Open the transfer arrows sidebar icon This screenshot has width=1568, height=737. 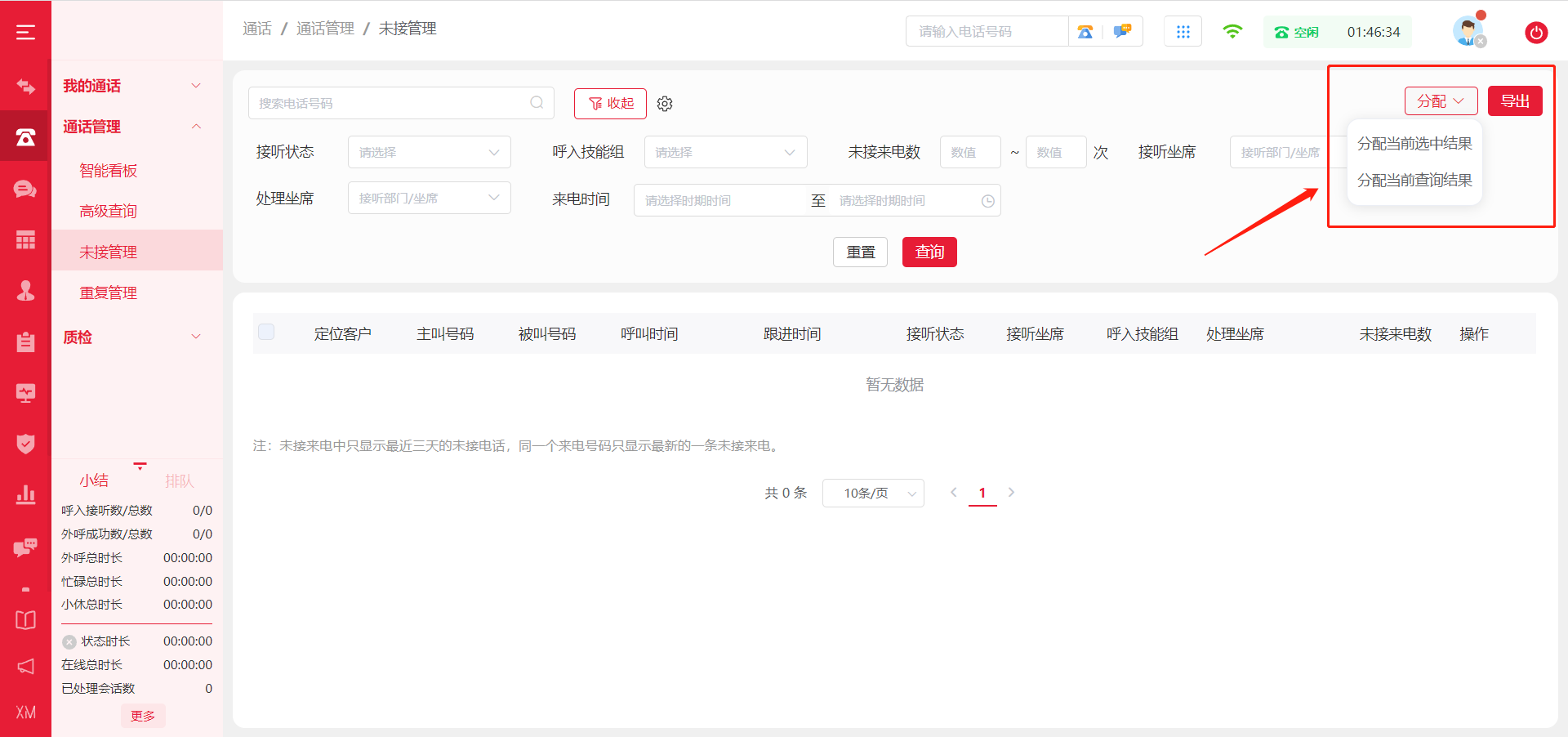[x=25, y=86]
